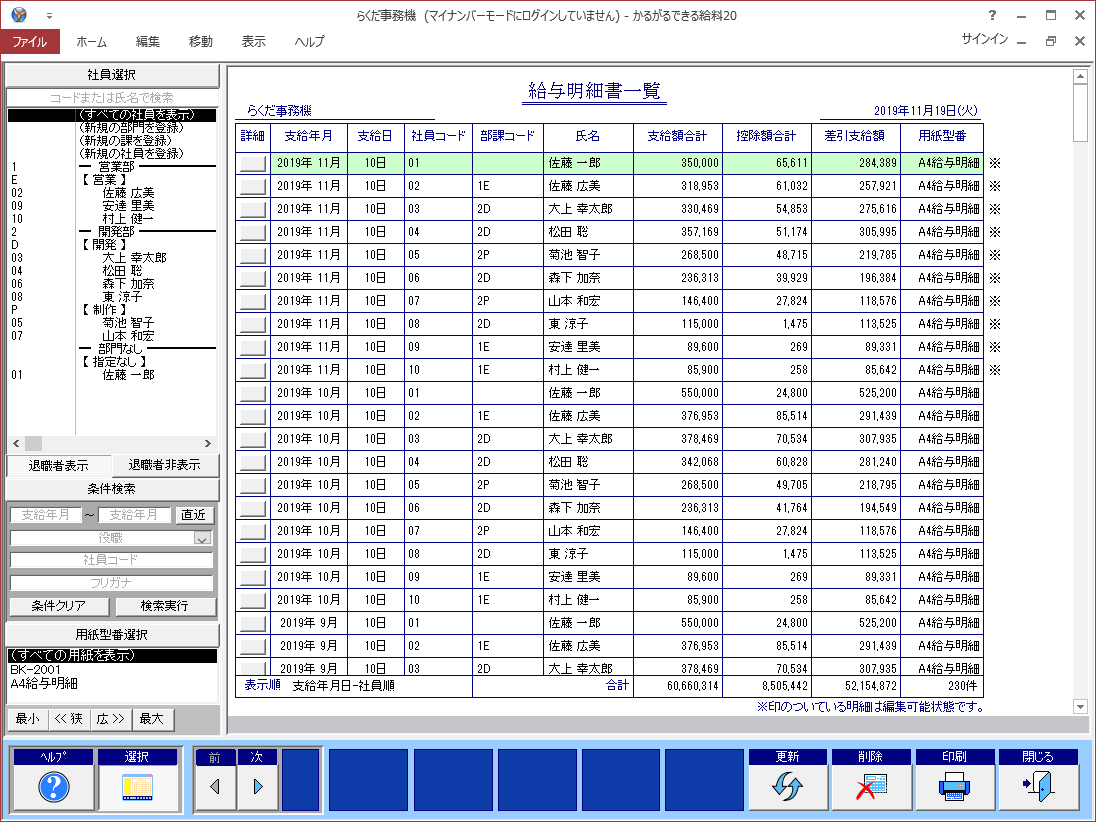
Task: Toggle 退職者非表示 option
Action: [x=164, y=465]
